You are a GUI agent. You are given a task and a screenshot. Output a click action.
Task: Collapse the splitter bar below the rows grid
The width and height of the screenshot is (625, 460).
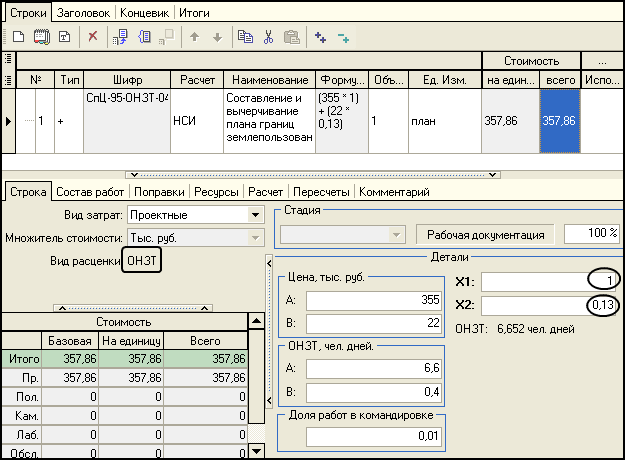click(x=313, y=175)
